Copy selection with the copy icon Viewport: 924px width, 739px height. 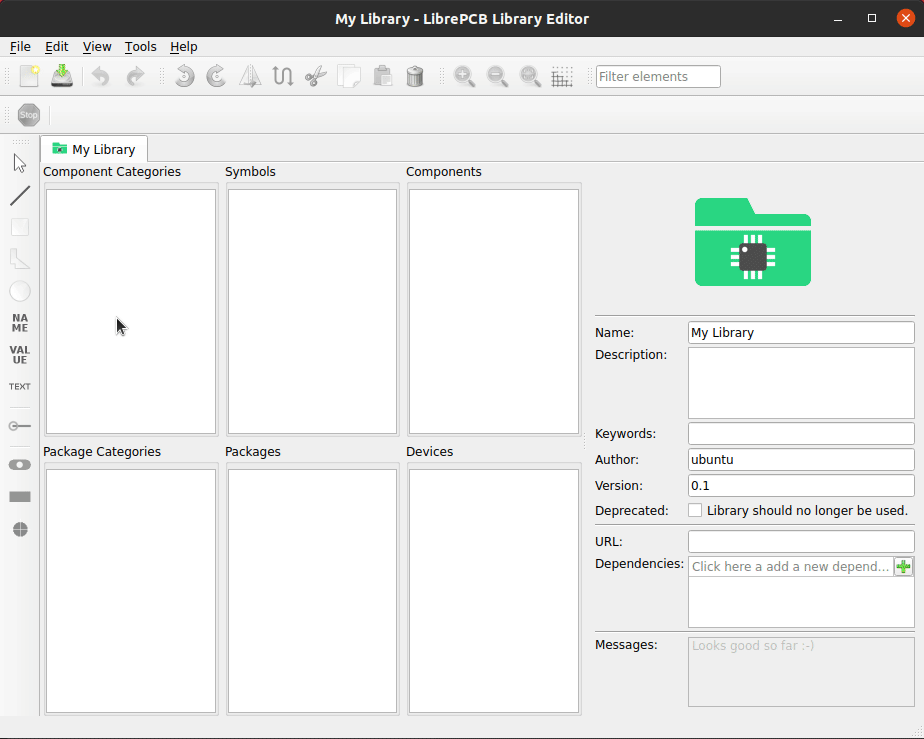tap(349, 77)
